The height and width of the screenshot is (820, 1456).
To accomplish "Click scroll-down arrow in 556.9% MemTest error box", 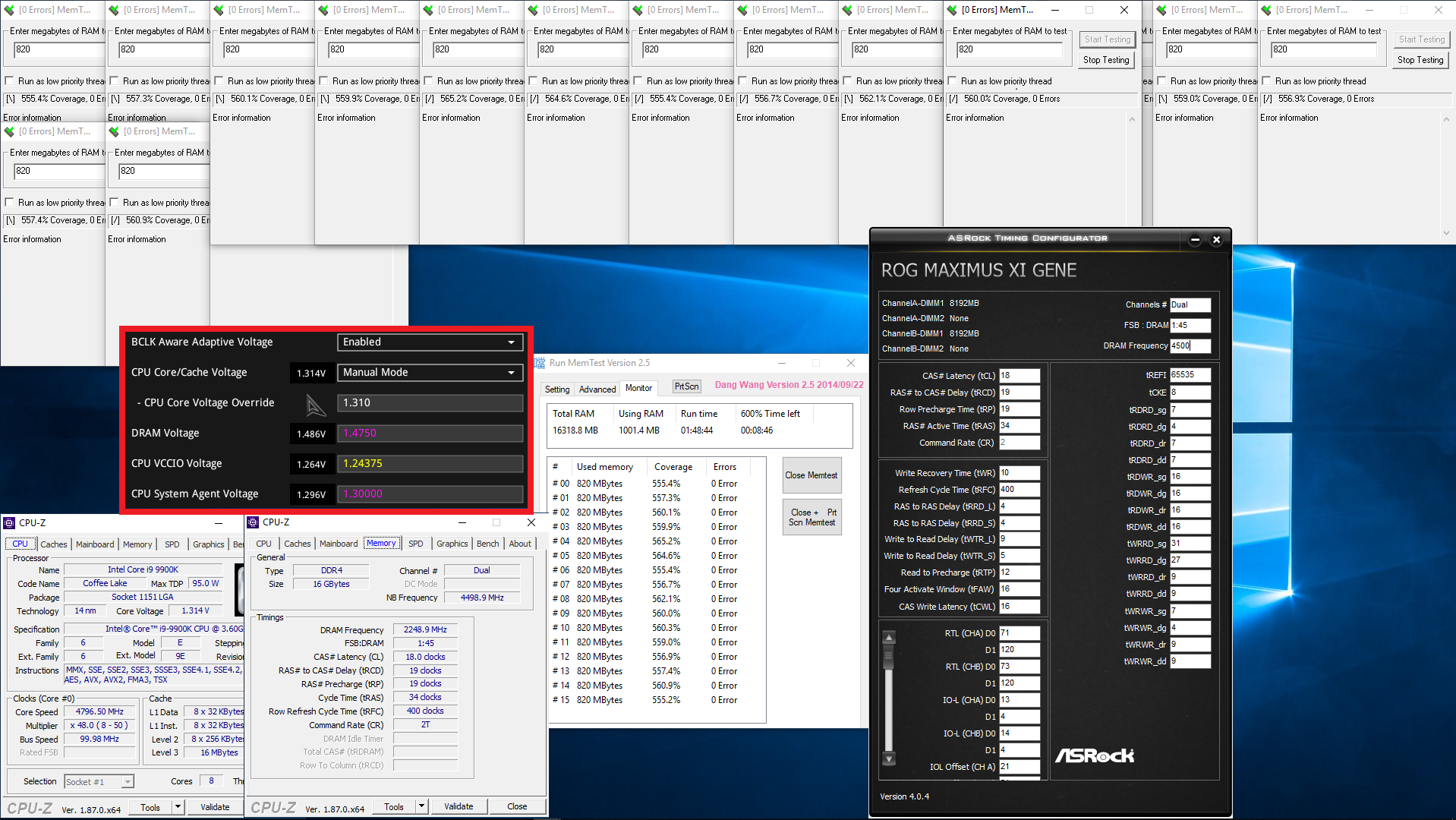I will tap(1445, 233).
